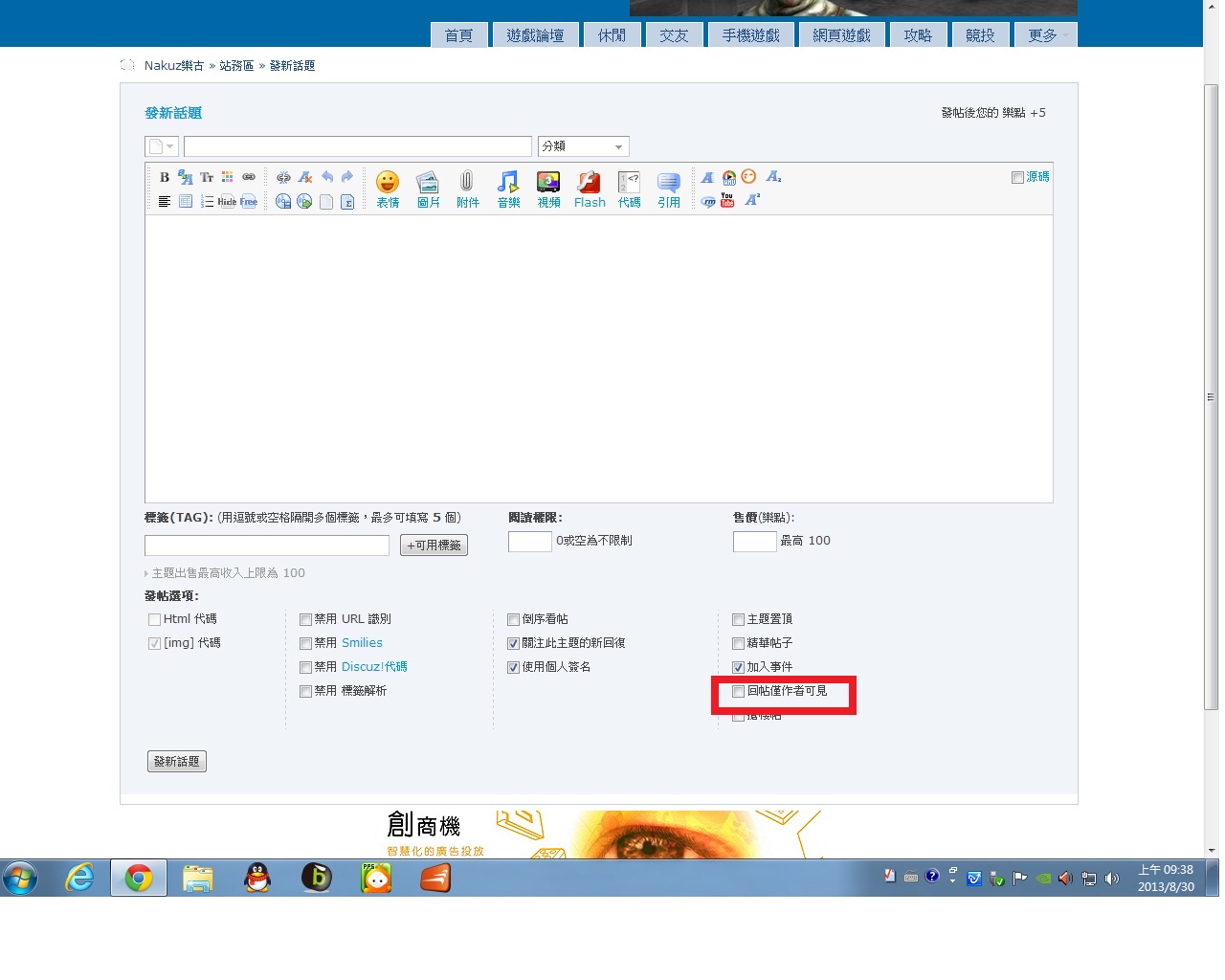Open the topic icon dropdown beside title
The width and height of the screenshot is (1225, 980).
click(x=162, y=146)
